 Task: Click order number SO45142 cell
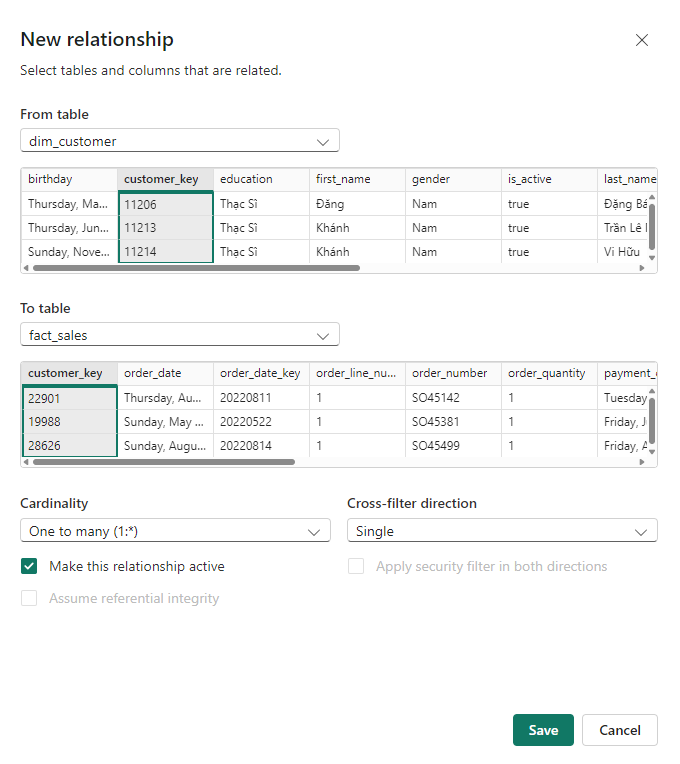tap(453, 398)
